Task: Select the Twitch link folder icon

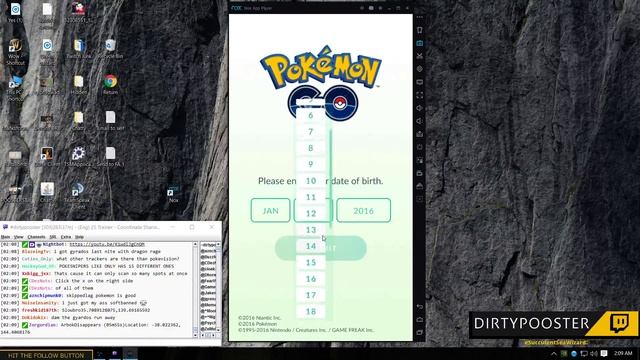Action: coord(79,49)
